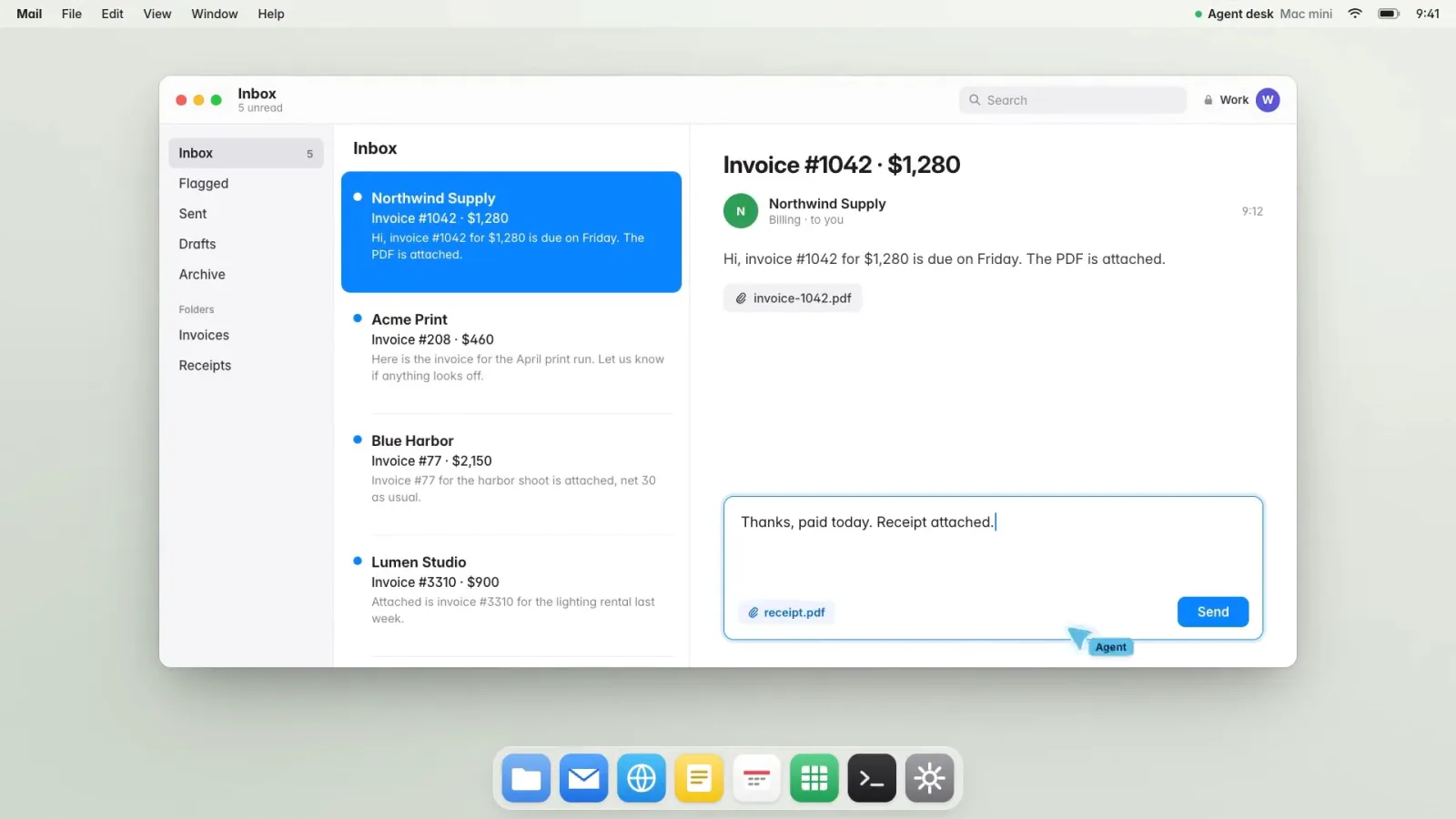The height and width of the screenshot is (819, 1456).
Task: Click the Work account label
Action: click(1234, 100)
